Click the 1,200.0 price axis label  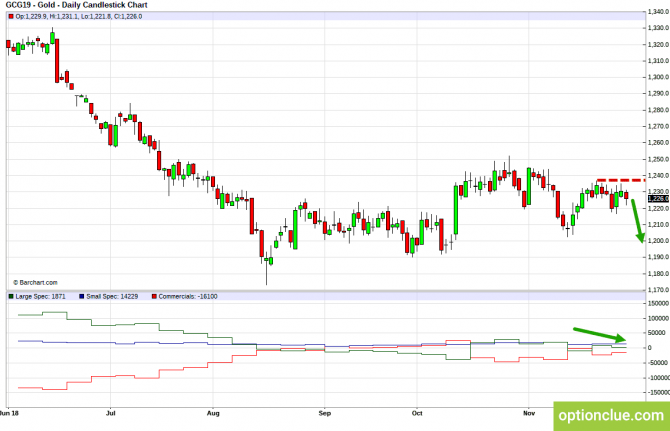(x=658, y=241)
